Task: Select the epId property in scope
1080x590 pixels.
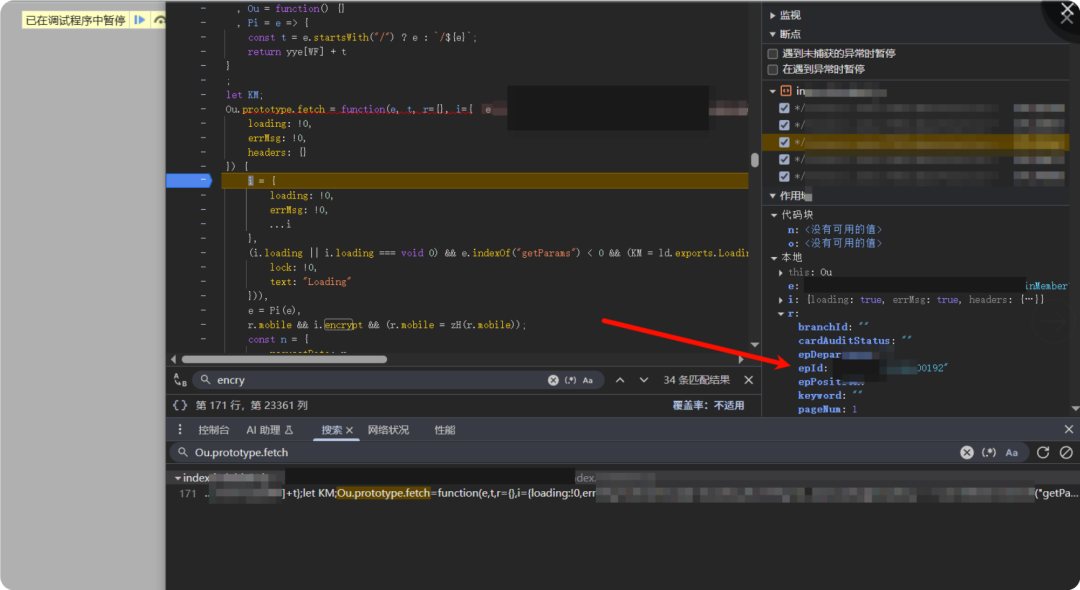Action: 811,368
